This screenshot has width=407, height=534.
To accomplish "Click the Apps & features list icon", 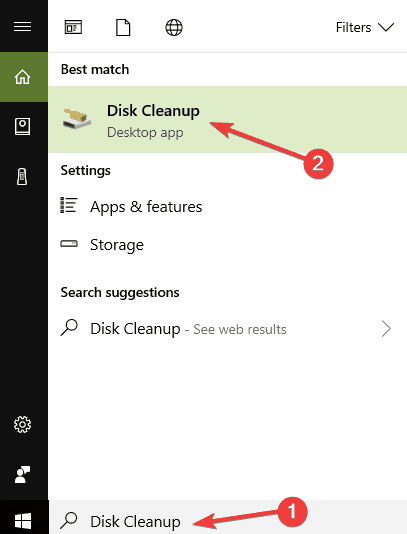I will click(x=69, y=205).
